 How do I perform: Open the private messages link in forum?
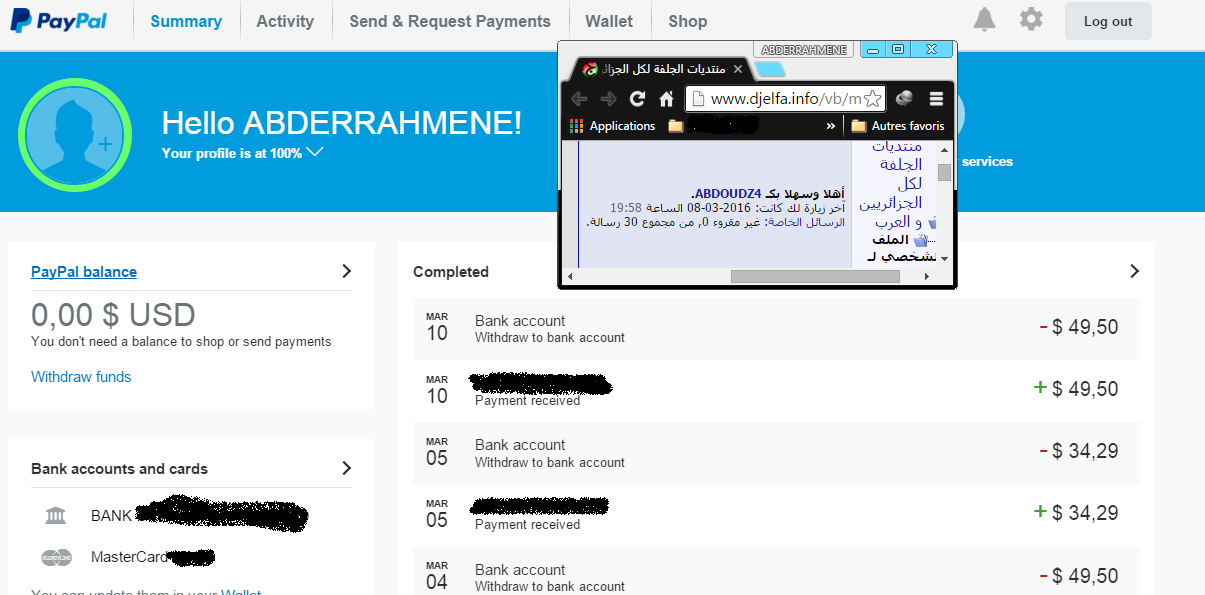(805, 222)
